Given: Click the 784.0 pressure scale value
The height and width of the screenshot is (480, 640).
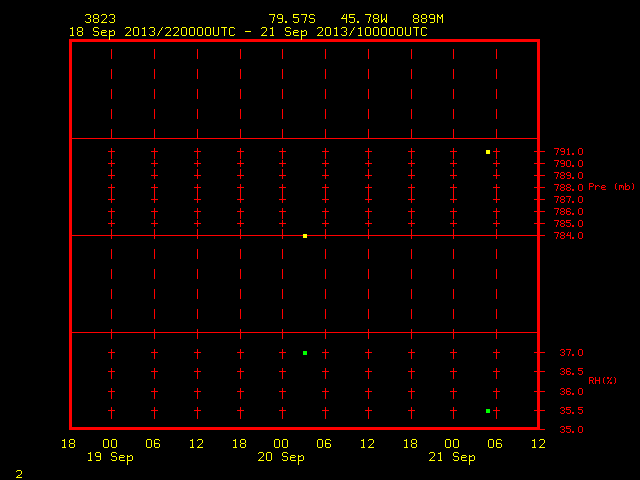Looking at the screenshot, I should pos(569,236).
